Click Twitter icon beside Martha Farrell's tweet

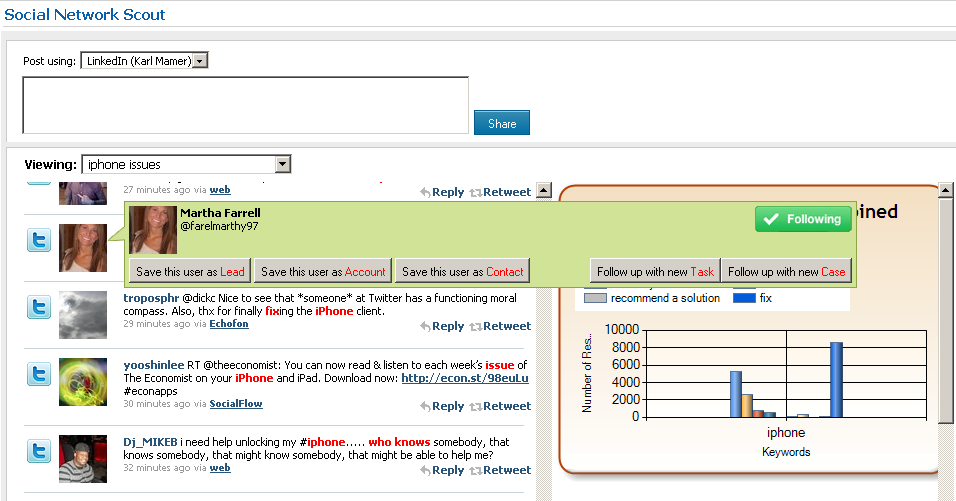tap(39, 240)
